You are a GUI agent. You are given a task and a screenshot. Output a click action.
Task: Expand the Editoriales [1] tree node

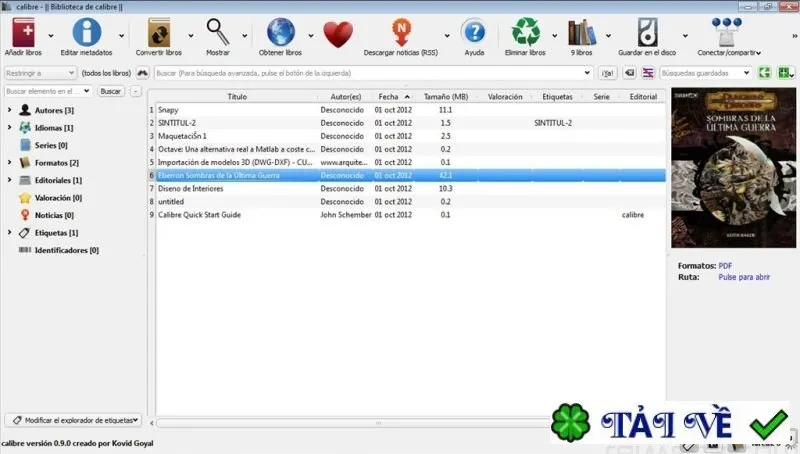(x=9, y=180)
